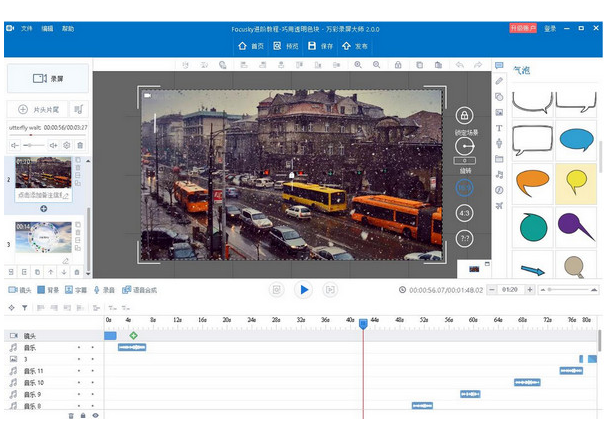Play the timeline preview

tap(304, 290)
